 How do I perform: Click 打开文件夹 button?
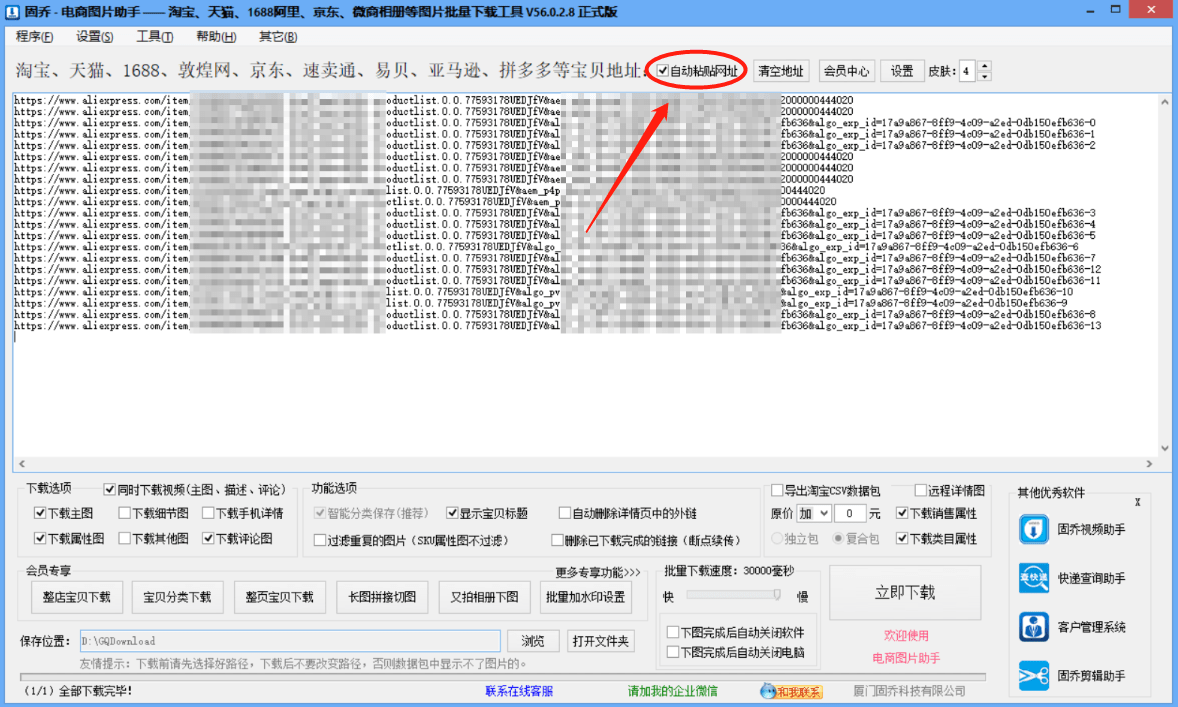coord(600,641)
